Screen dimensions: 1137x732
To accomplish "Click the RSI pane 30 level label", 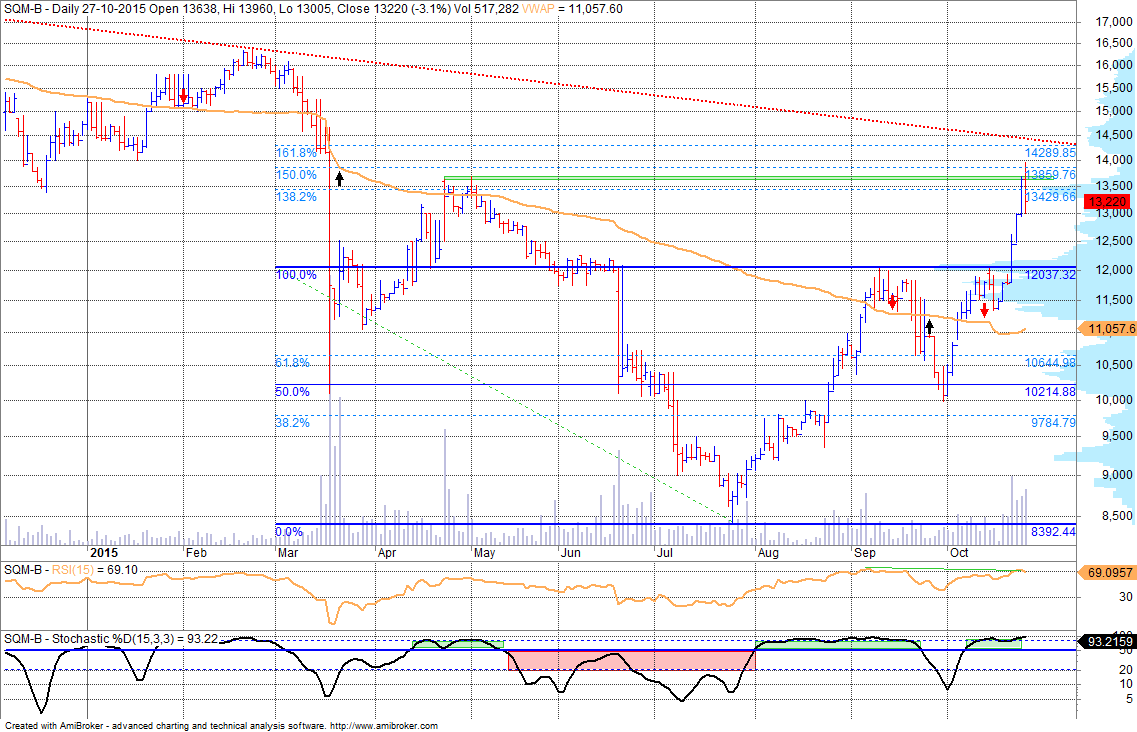I will pyautogui.click(x=1125, y=597).
